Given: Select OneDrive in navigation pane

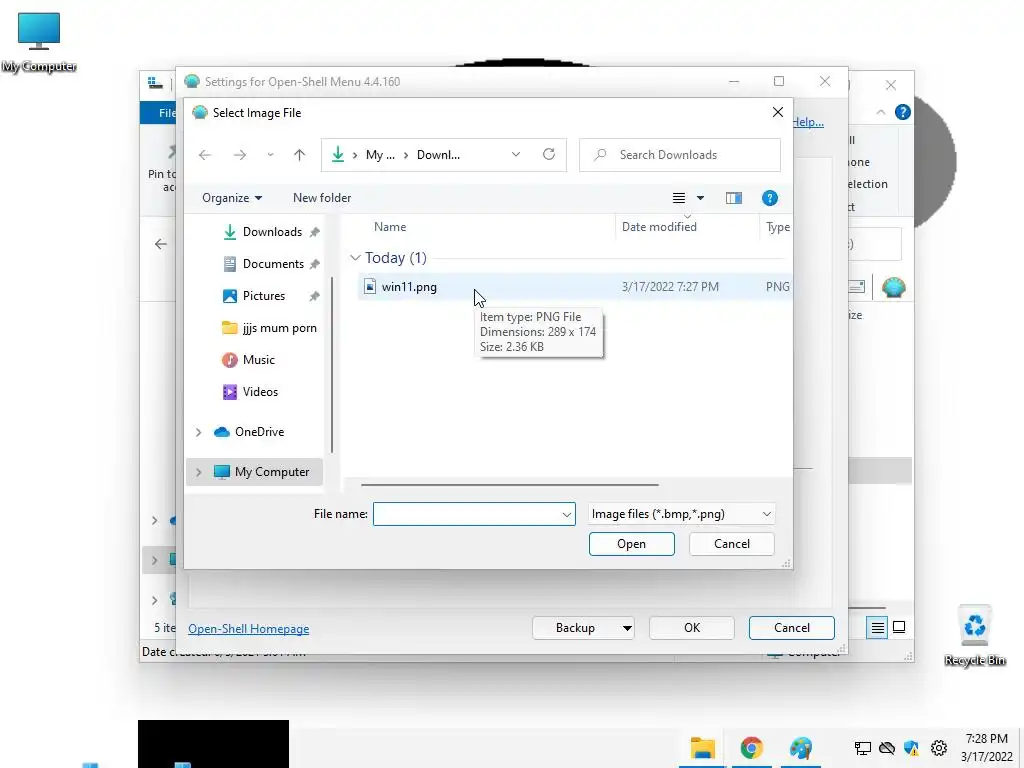Looking at the screenshot, I should coord(259,432).
